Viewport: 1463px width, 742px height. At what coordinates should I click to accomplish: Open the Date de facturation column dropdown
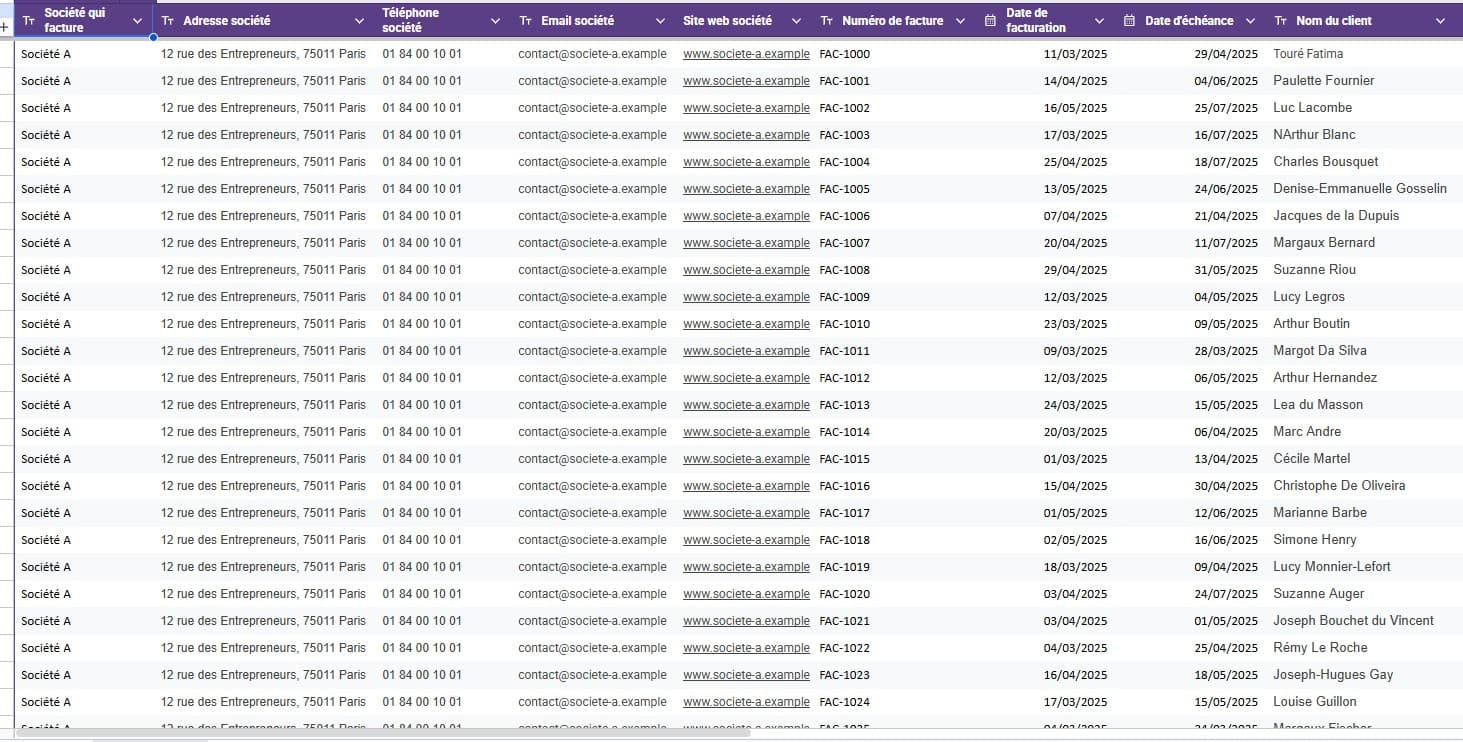[1099, 21]
